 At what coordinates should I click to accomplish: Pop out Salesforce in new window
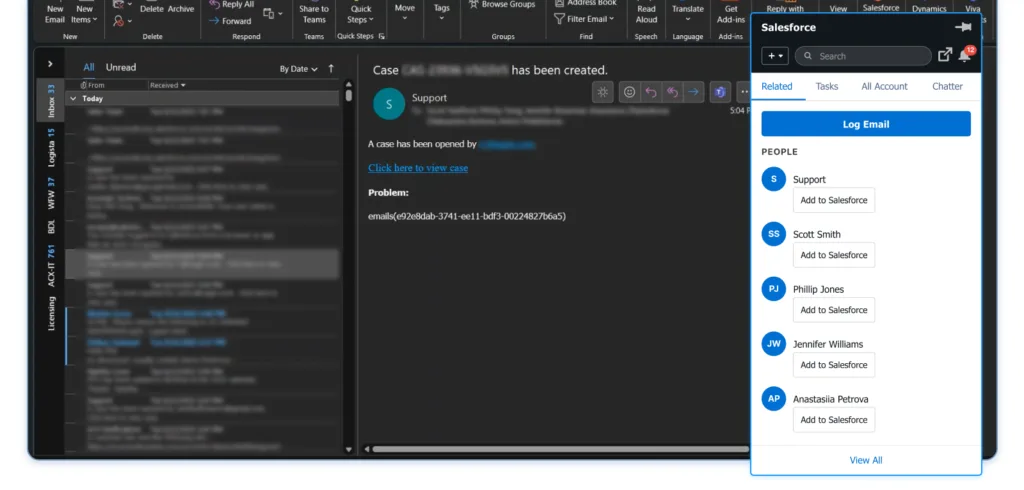pyautogui.click(x=944, y=56)
